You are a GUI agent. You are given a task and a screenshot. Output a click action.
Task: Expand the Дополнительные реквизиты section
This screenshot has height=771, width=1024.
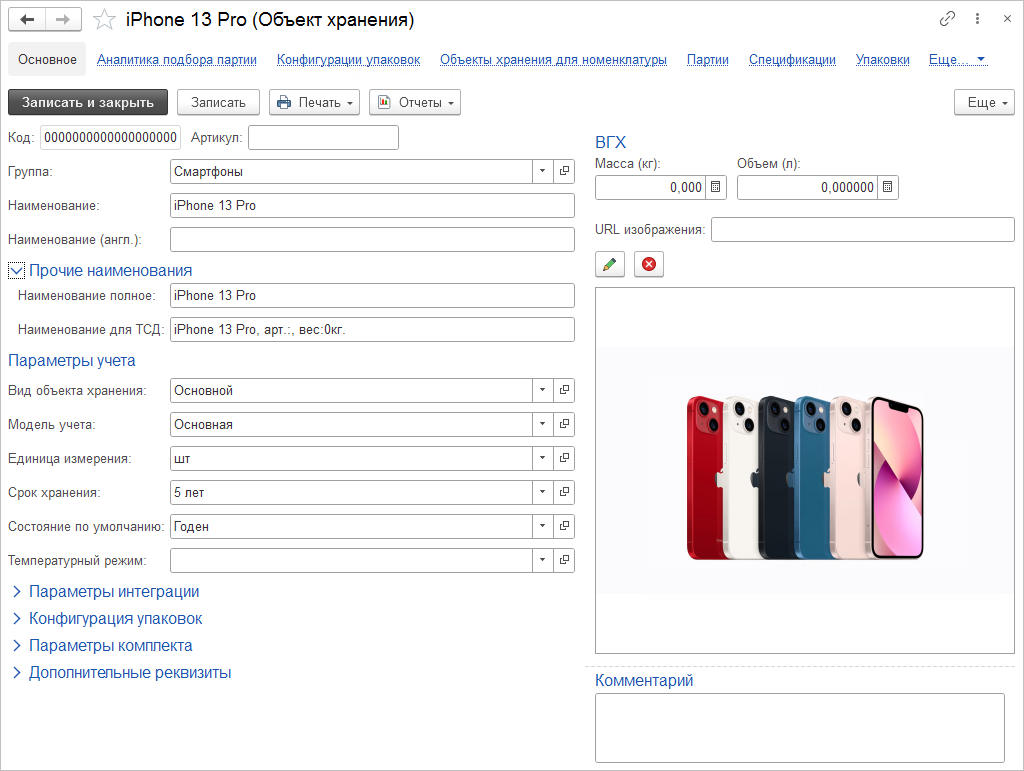click(x=17, y=672)
